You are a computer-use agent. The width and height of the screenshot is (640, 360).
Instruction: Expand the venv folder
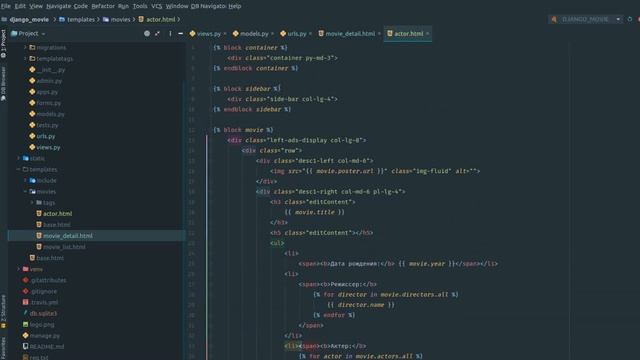[18, 269]
